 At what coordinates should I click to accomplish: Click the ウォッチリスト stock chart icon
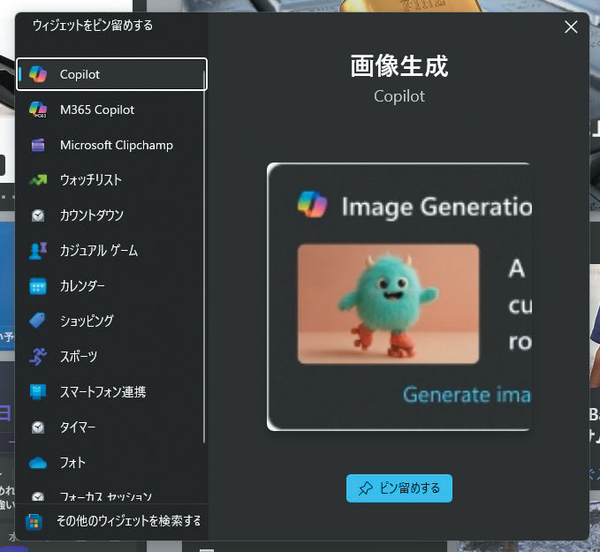pos(38,180)
